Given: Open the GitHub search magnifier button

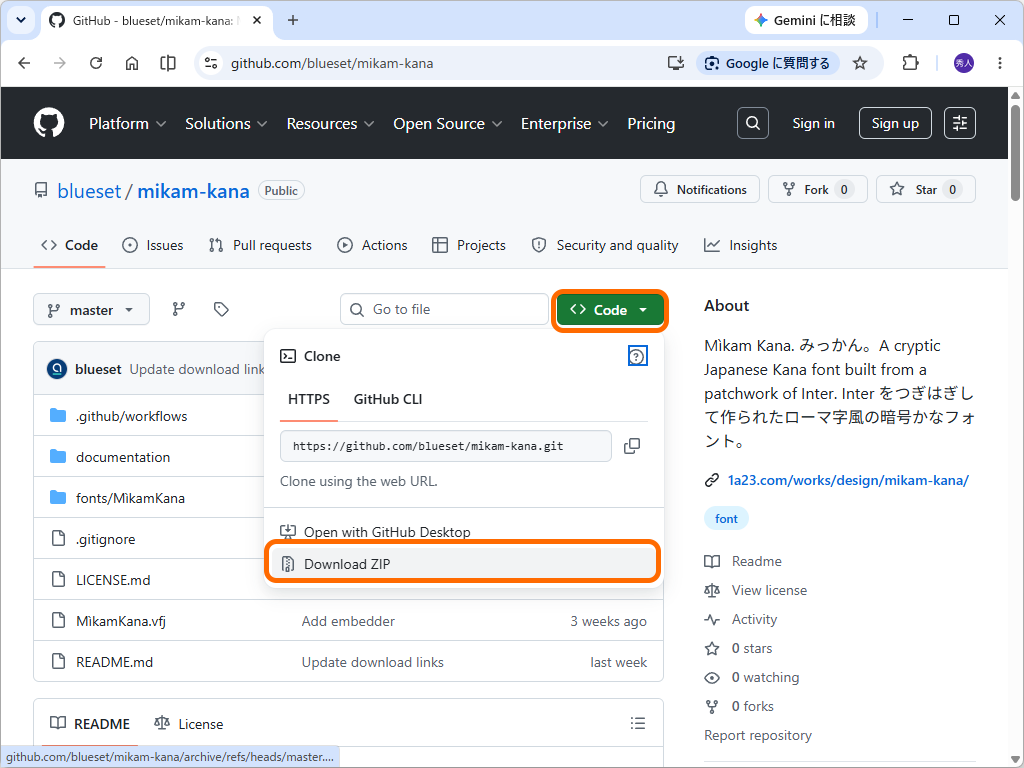Looking at the screenshot, I should [752, 123].
